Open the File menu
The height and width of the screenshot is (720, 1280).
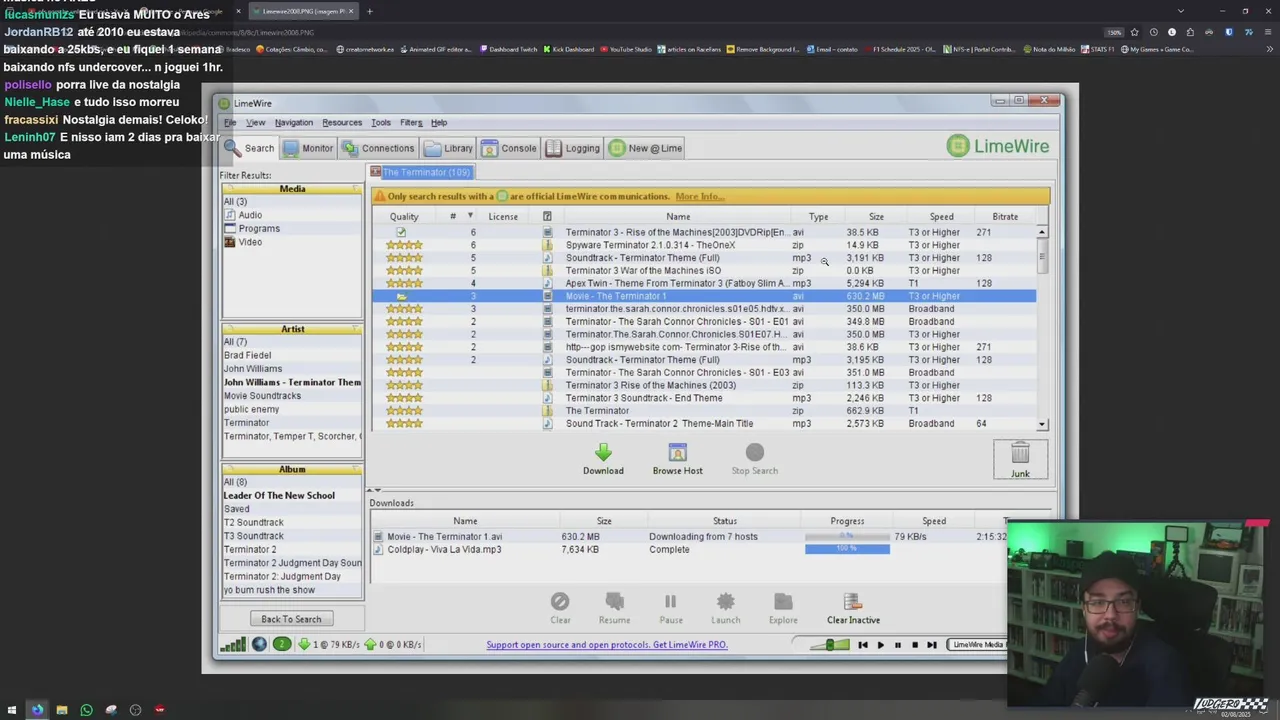(230, 122)
